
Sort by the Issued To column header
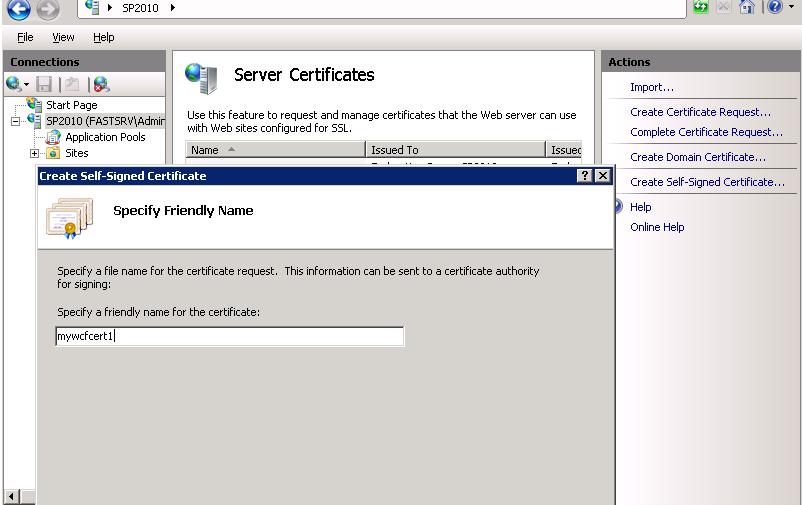(455, 150)
